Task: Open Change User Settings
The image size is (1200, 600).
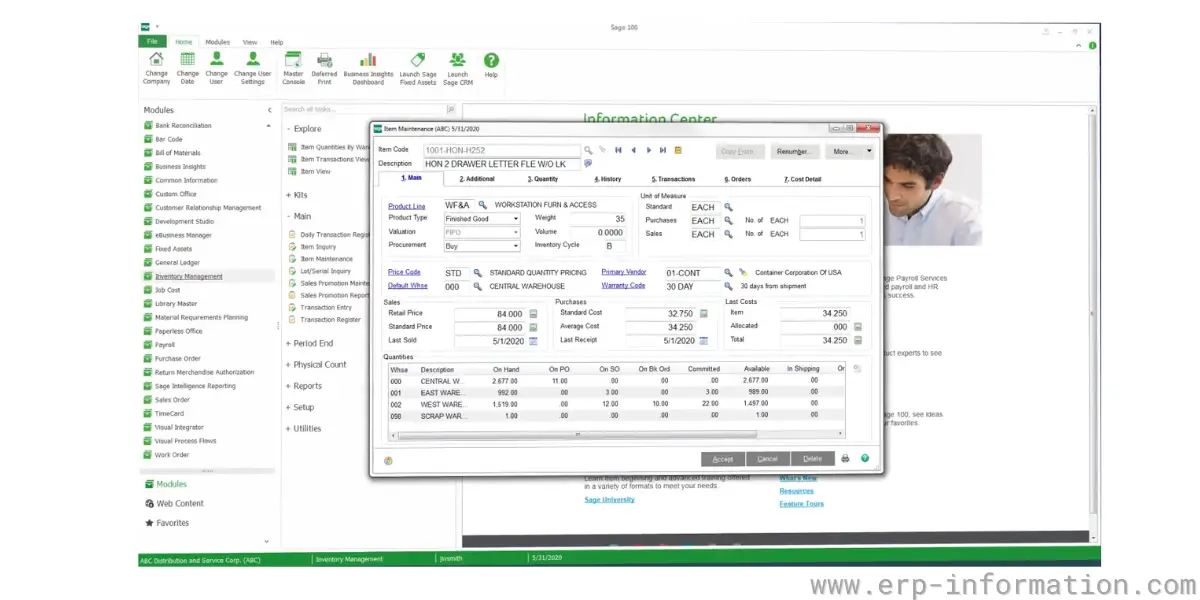Action: tap(252, 68)
